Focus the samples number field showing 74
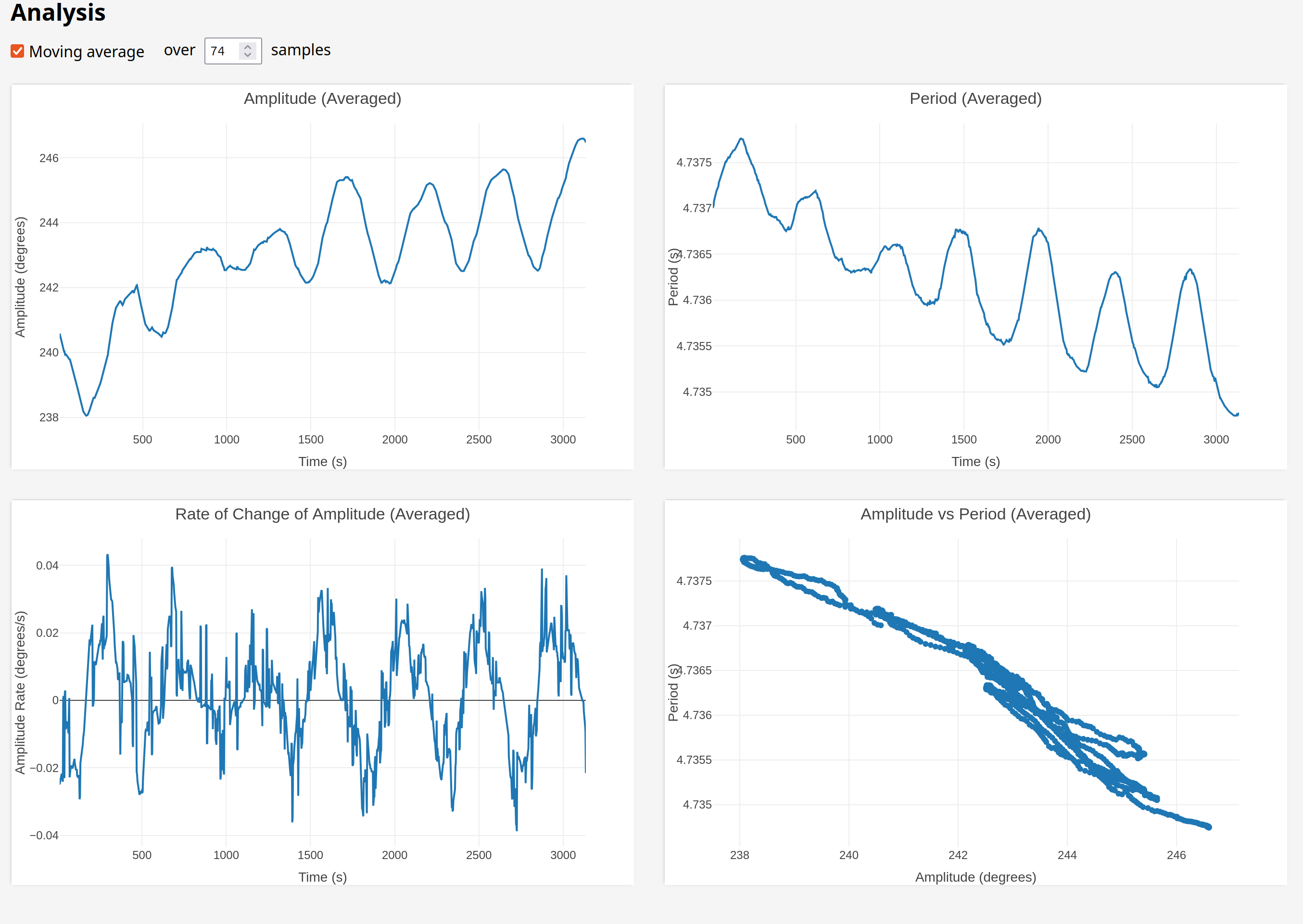The height and width of the screenshot is (924, 1303). tap(223, 51)
